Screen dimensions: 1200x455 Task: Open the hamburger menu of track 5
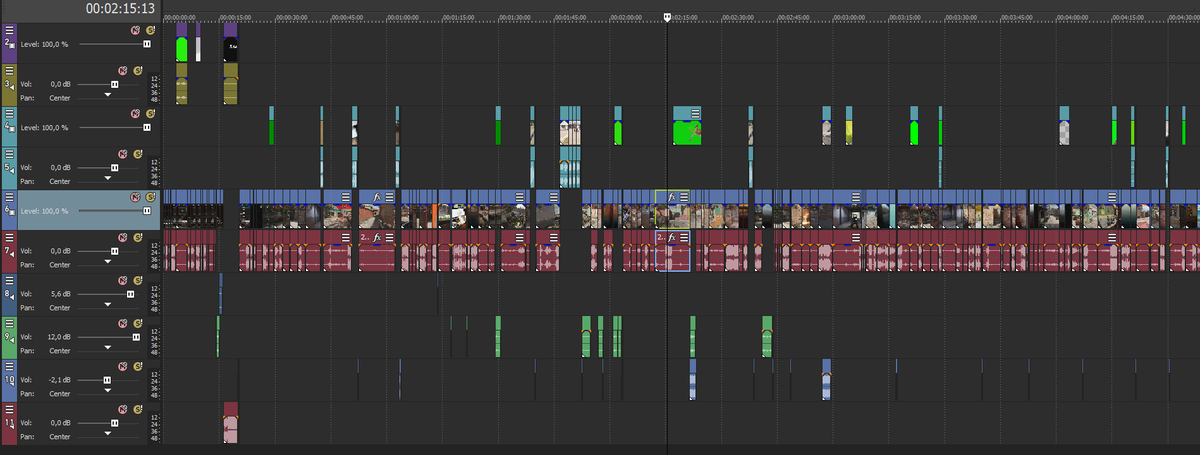pos(9,154)
